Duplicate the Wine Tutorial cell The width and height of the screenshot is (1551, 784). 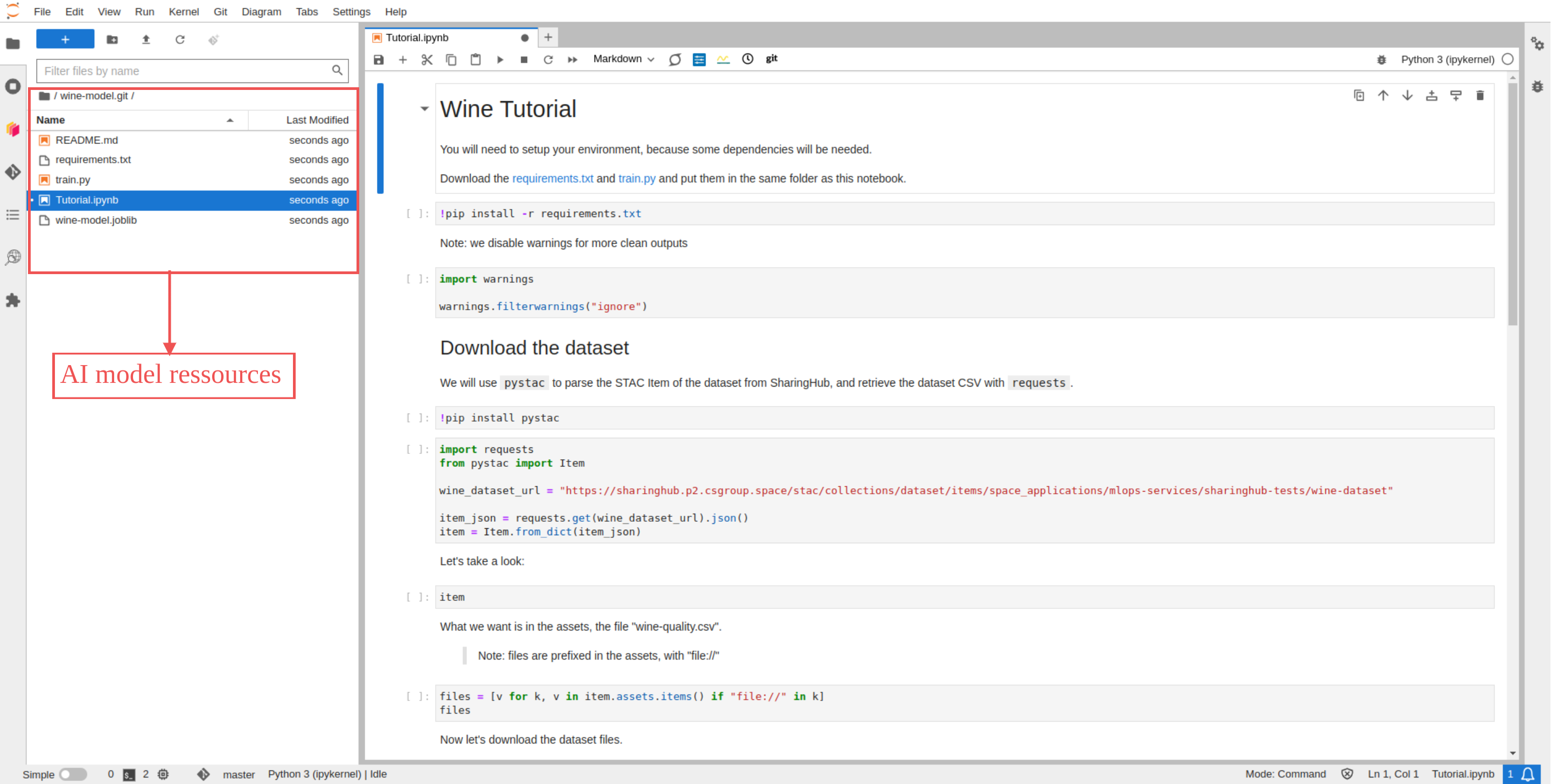click(1359, 95)
